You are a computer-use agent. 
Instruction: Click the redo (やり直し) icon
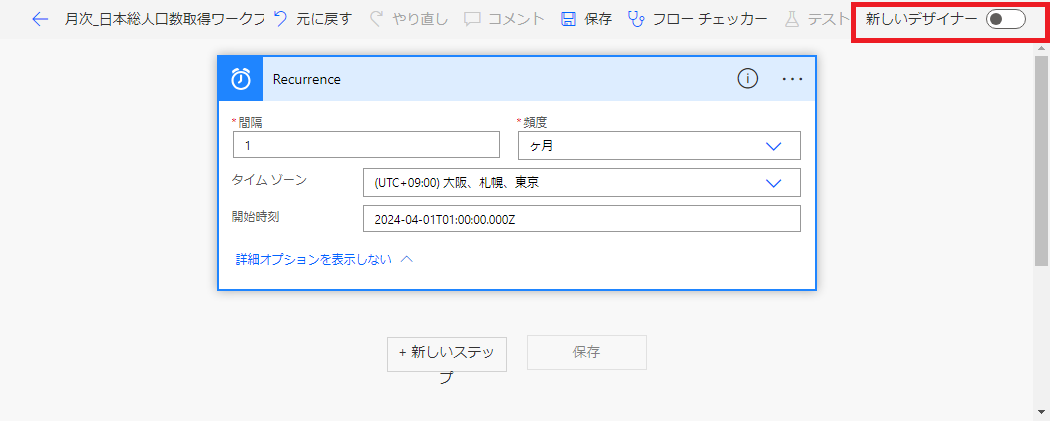pos(377,19)
